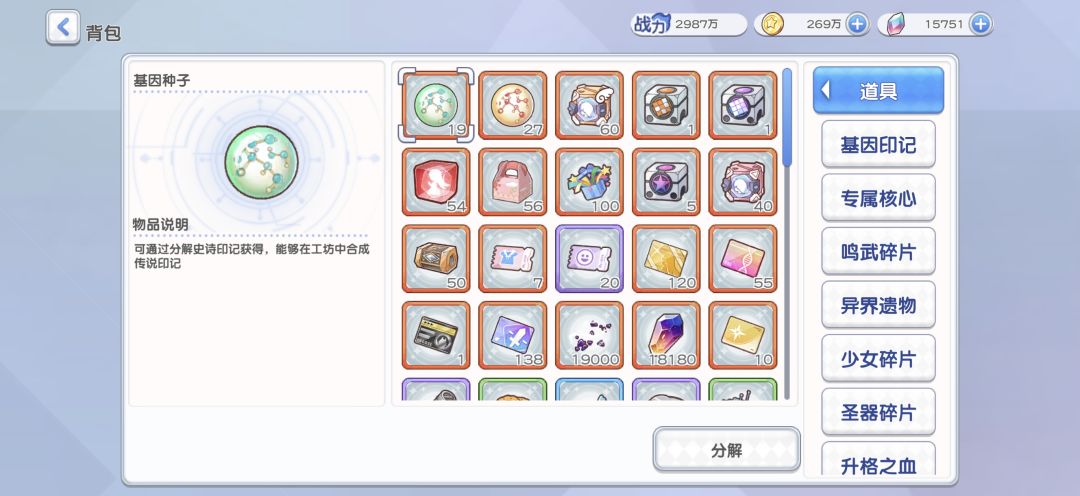
Task: Open the 少女碎片 tab
Action: 878,358
